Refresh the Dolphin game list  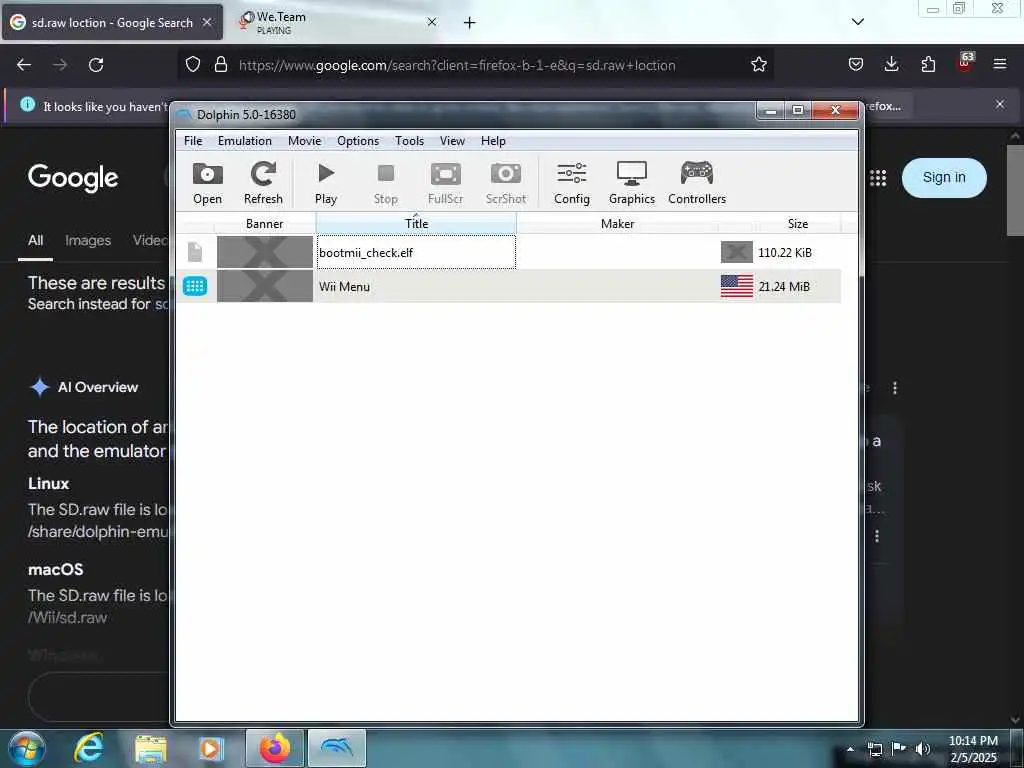tap(263, 184)
